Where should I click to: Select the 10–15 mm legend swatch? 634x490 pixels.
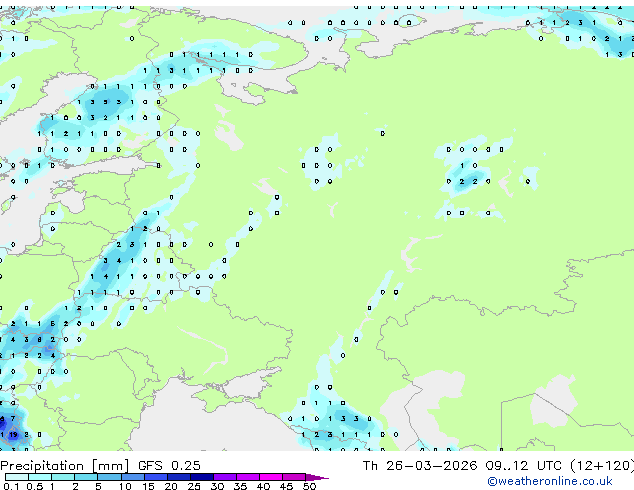[x=133, y=477]
